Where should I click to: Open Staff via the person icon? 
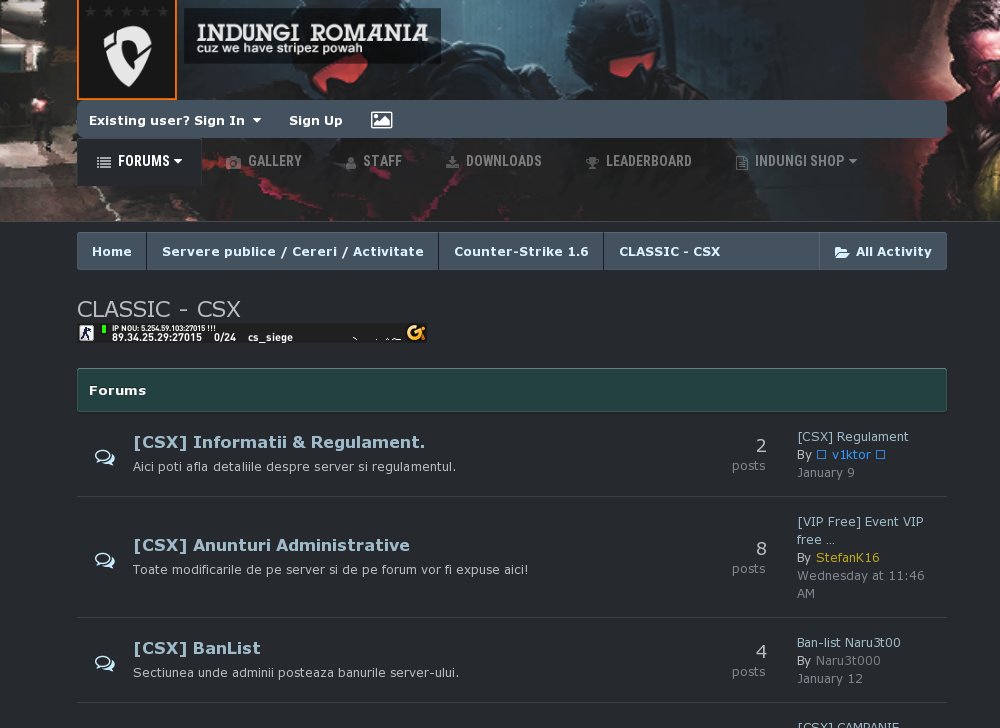351,162
